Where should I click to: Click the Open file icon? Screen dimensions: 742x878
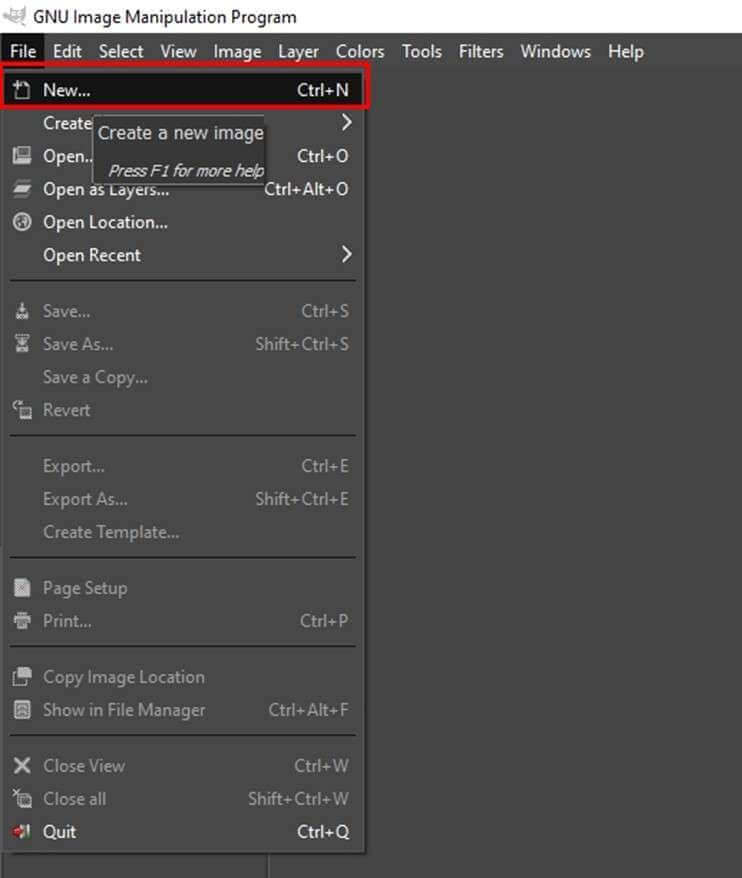(22, 156)
